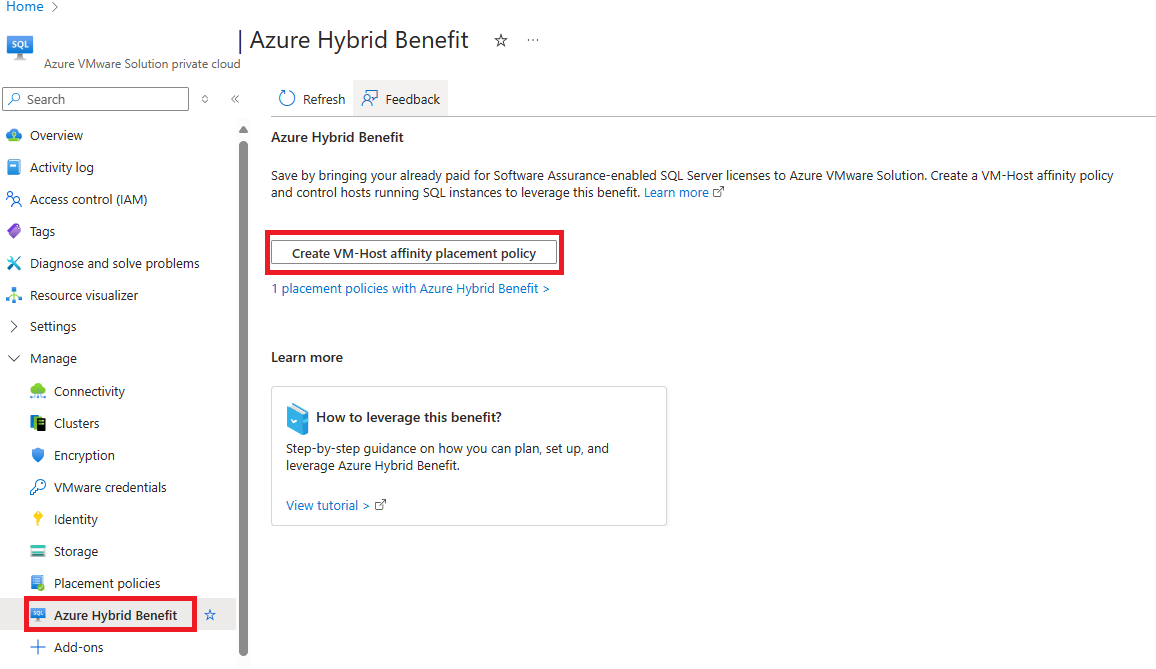The height and width of the screenshot is (669, 1156).
Task: Toggle expand/collapse all menu groups arrows
Action: click(205, 99)
